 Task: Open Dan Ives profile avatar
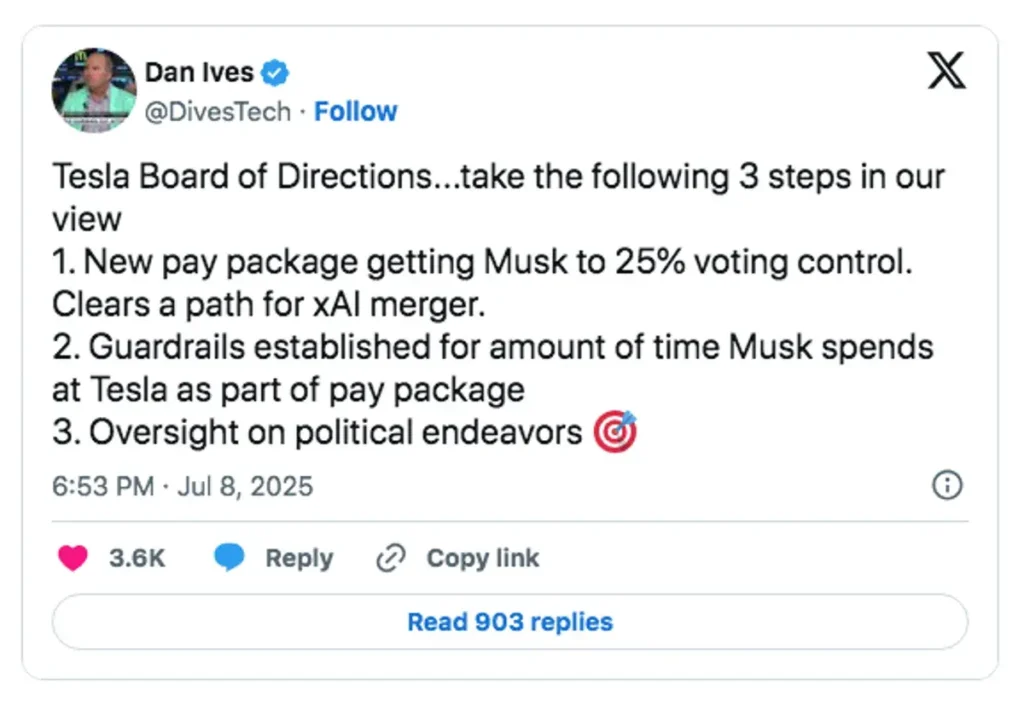pyautogui.click(x=94, y=90)
